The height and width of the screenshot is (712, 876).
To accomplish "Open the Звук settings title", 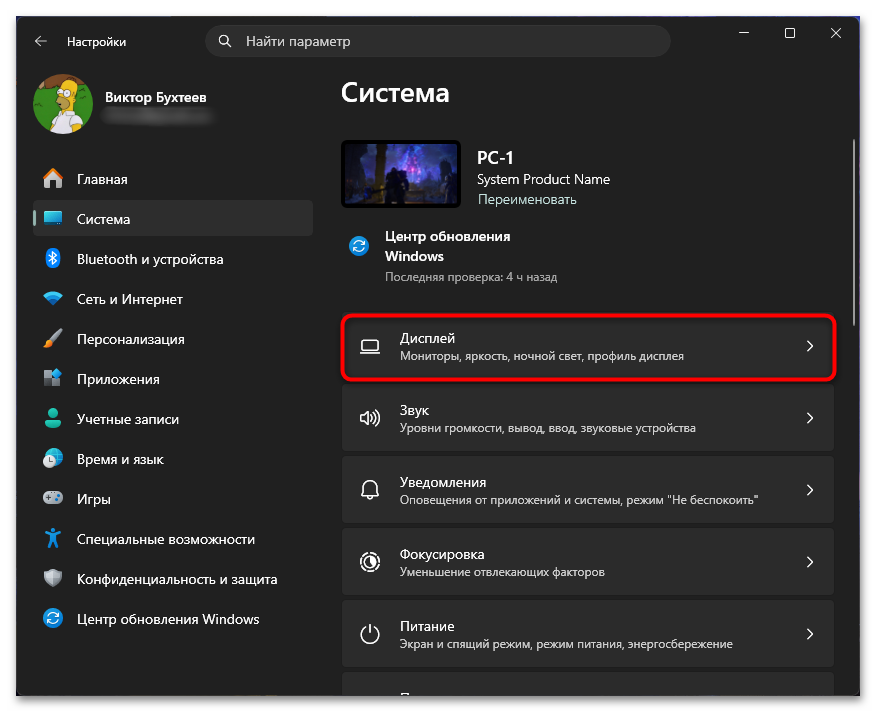I will pos(415,410).
